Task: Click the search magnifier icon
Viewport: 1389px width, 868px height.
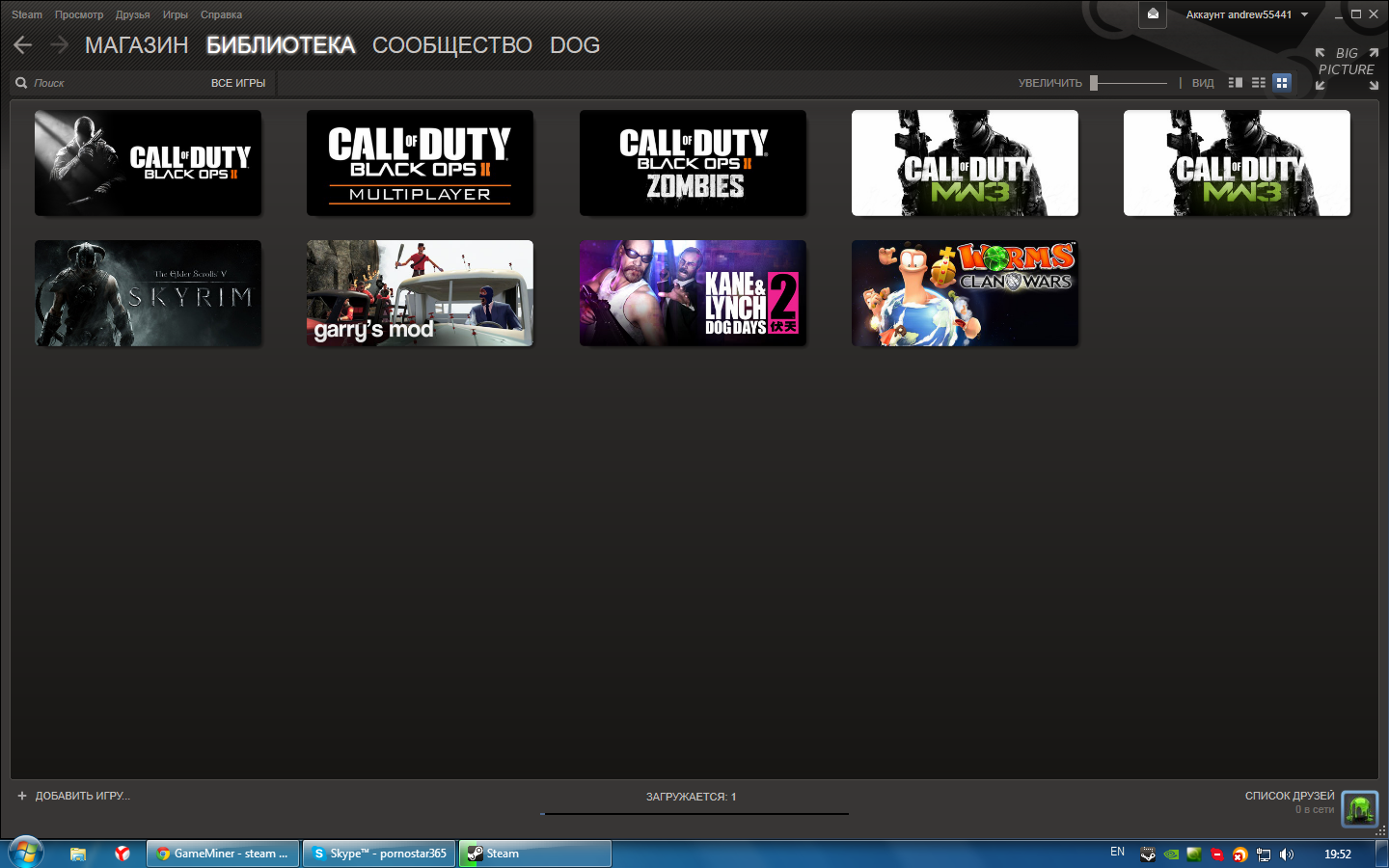Action: point(21,83)
